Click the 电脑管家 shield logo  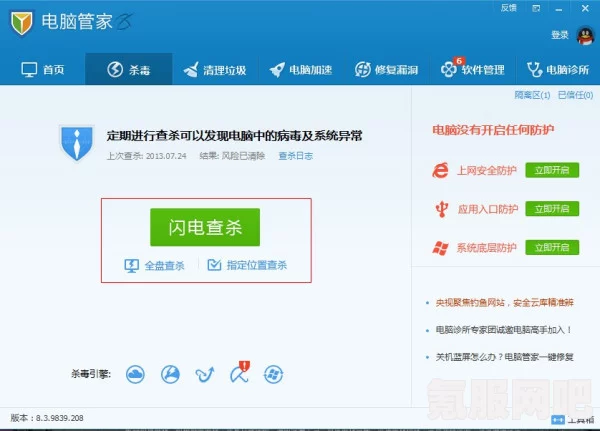[x=22, y=22]
